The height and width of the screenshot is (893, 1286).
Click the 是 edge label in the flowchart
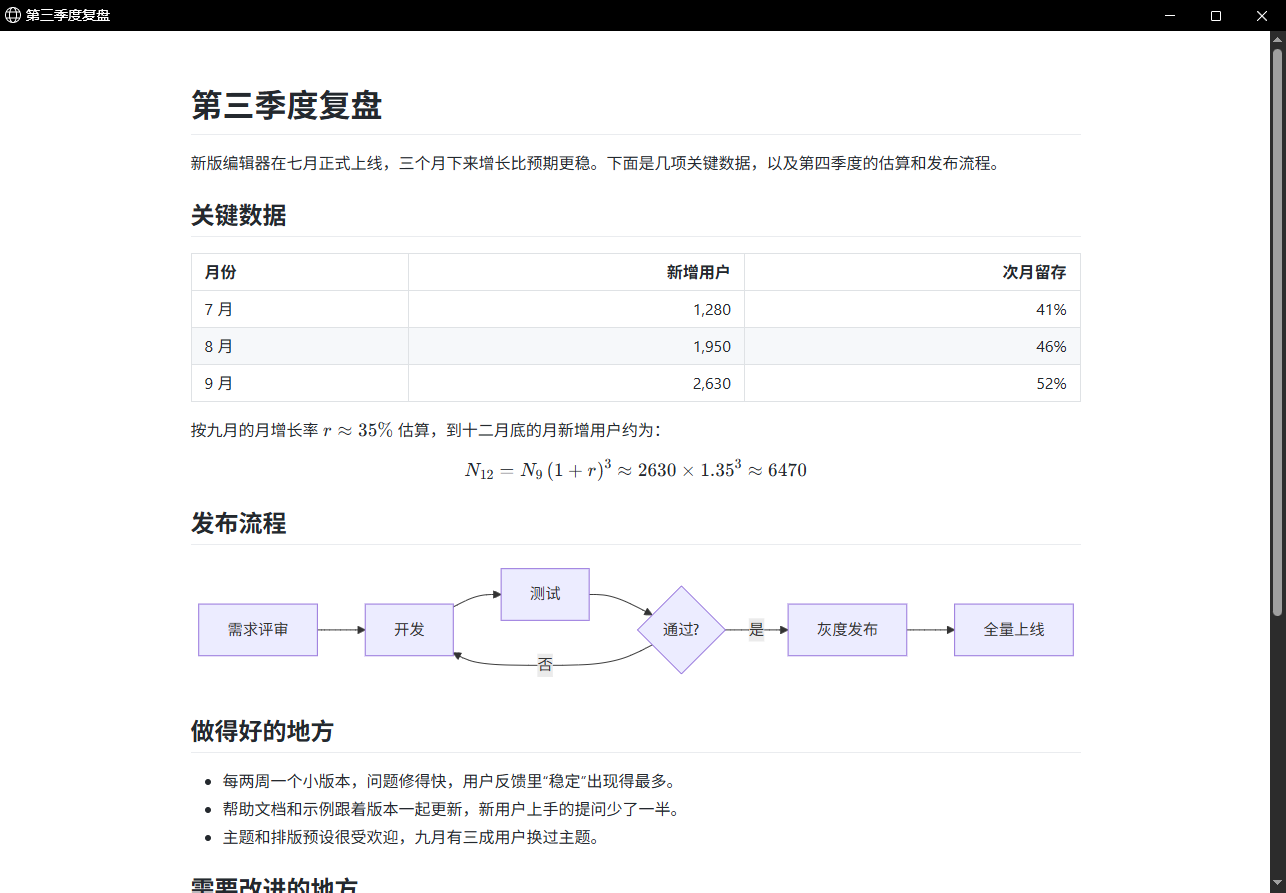click(x=756, y=630)
